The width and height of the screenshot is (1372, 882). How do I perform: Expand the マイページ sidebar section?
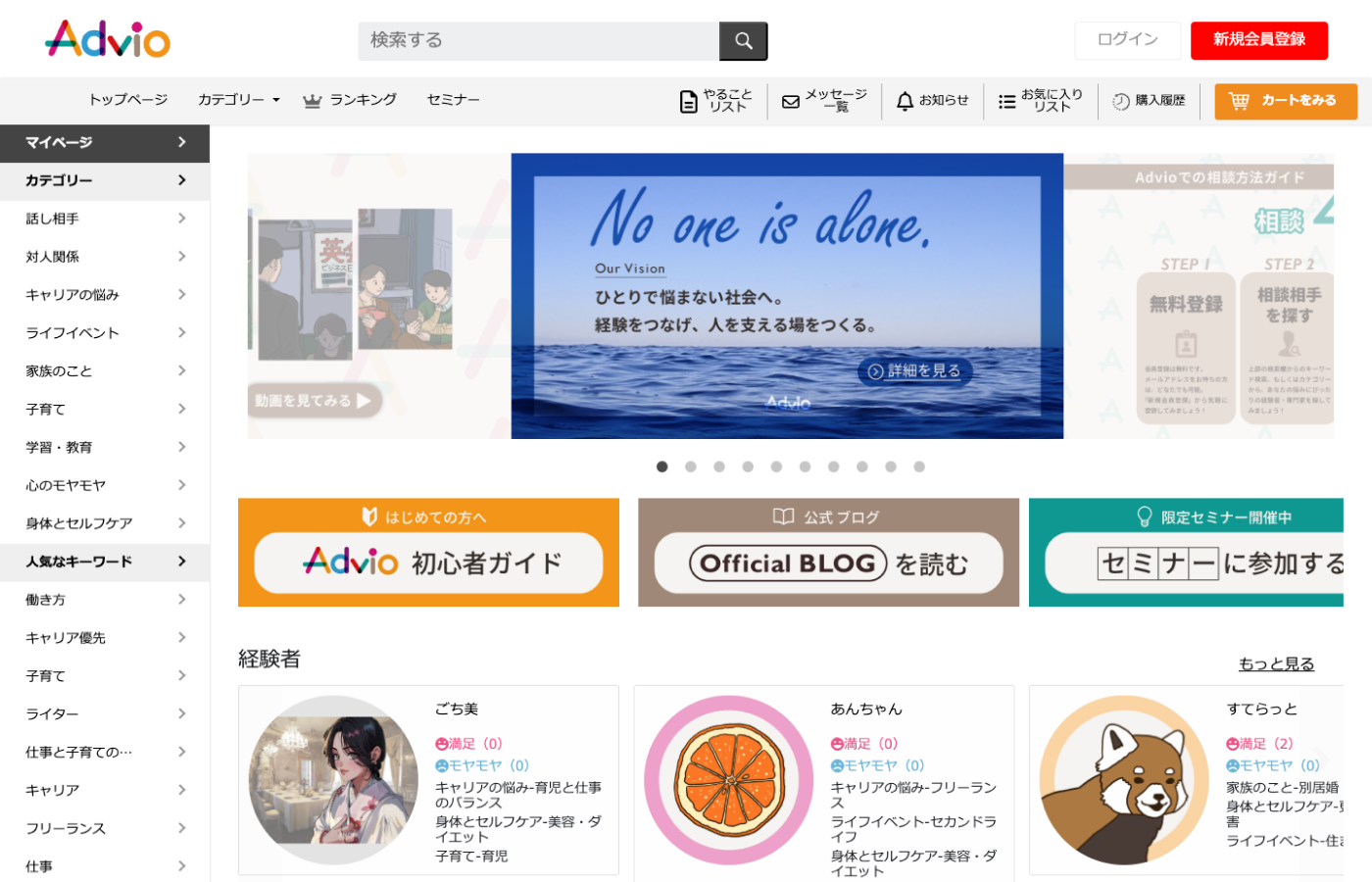pos(105,143)
